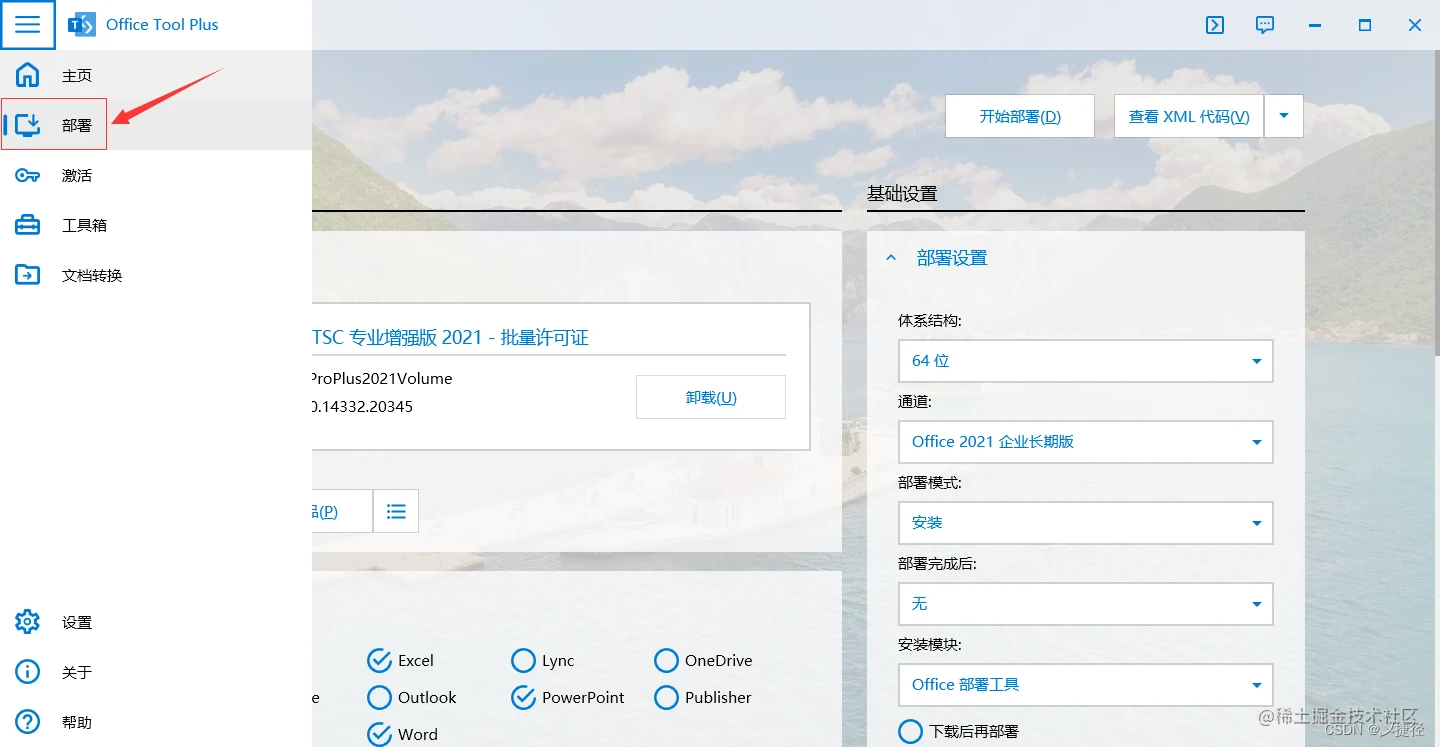Click the 开始部署 button
The width and height of the screenshot is (1440, 747).
[1019, 116]
